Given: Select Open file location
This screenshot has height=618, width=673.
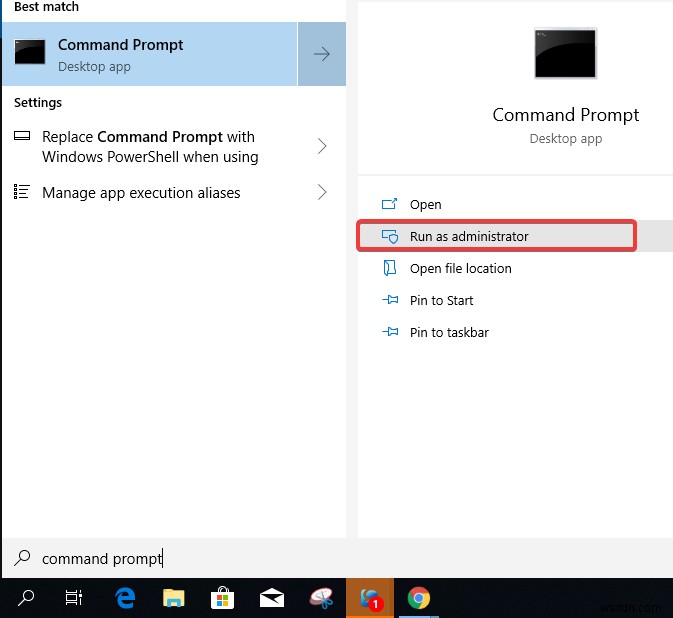Looking at the screenshot, I should 515,268.
